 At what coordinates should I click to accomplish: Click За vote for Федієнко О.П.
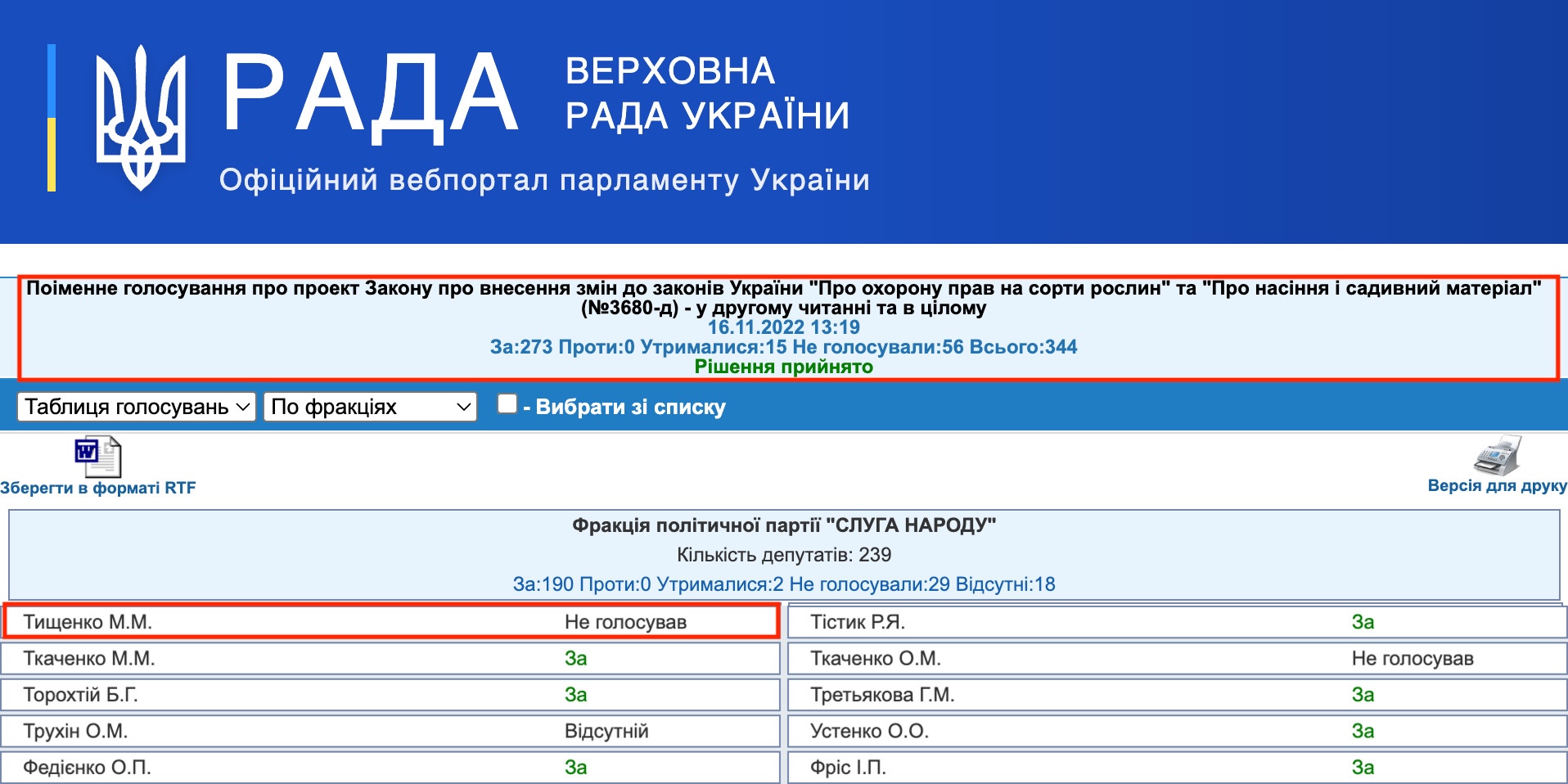(x=575, y=768)
